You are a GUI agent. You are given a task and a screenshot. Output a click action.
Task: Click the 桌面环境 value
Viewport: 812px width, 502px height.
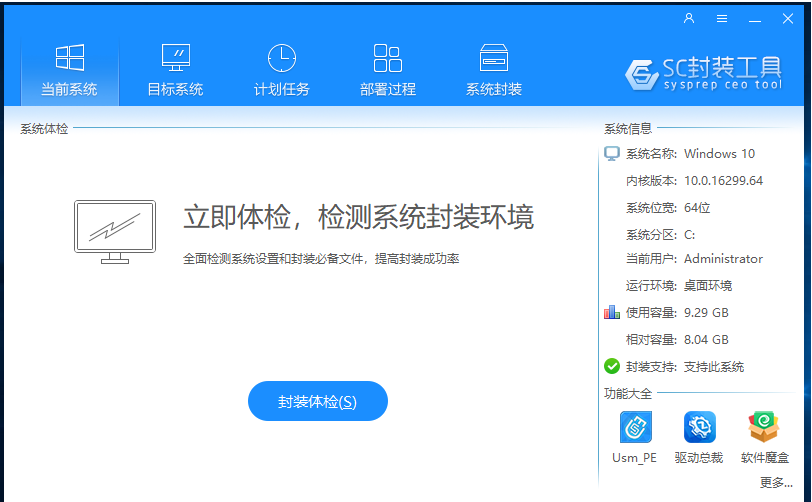coord(708,285)
